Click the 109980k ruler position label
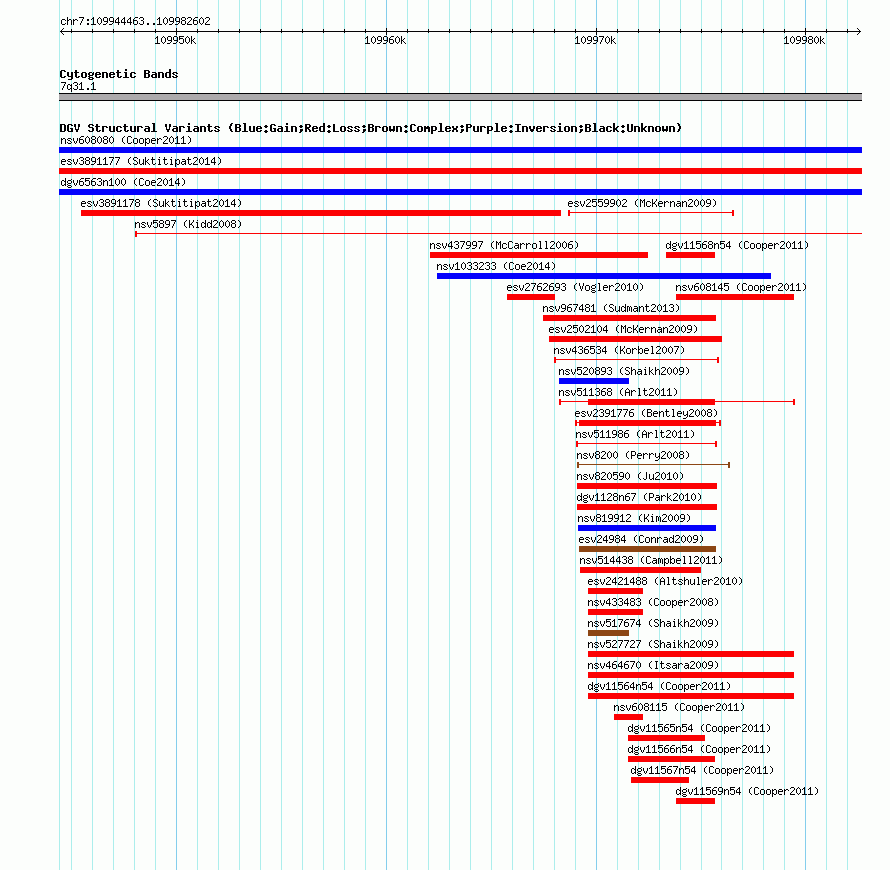 (804, 40)
